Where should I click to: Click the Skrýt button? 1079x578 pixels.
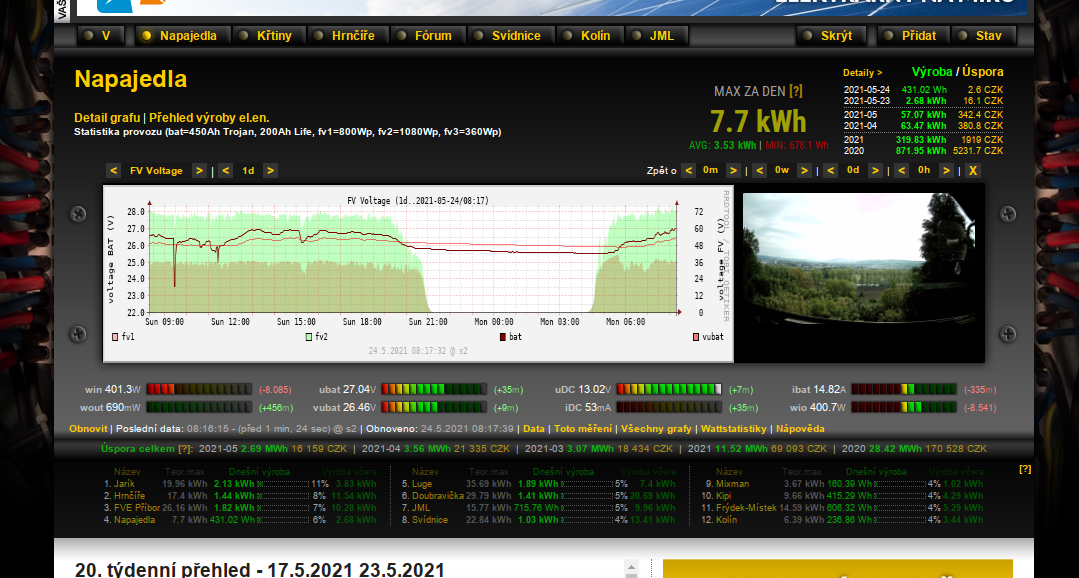coord(836,36)
